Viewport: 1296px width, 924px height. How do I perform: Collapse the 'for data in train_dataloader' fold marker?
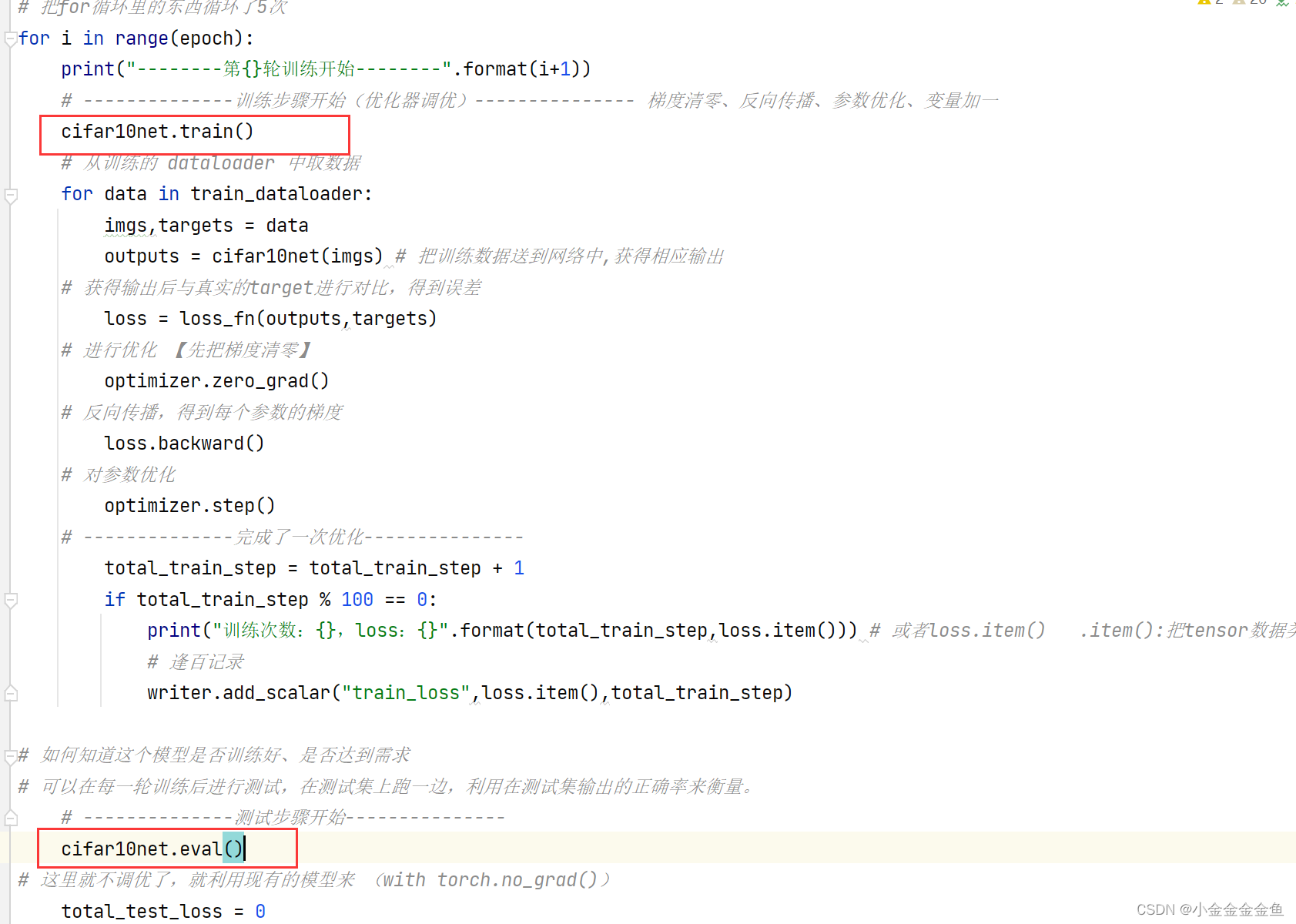click(11, 195)
